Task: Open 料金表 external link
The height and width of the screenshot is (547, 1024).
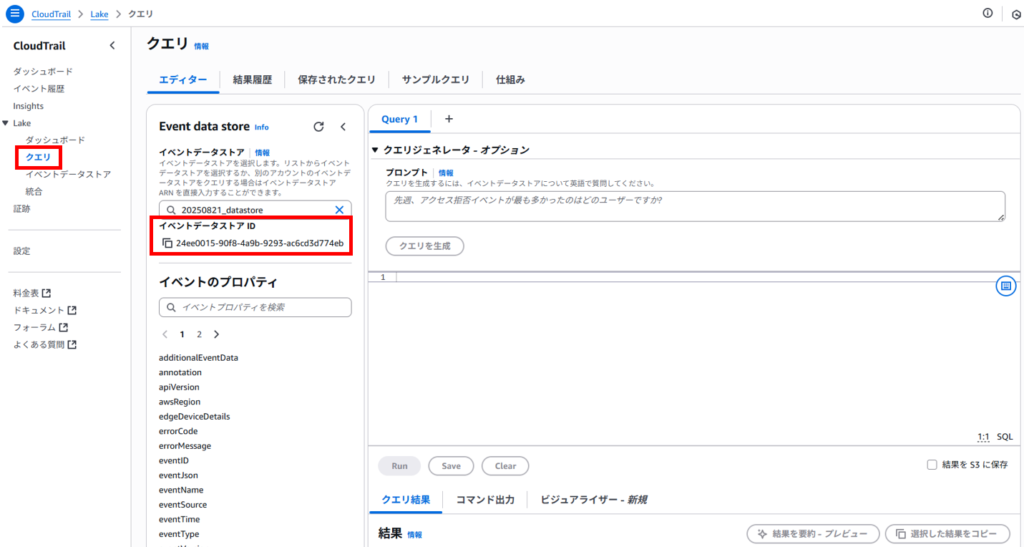Action: click(x=32, y=293)
